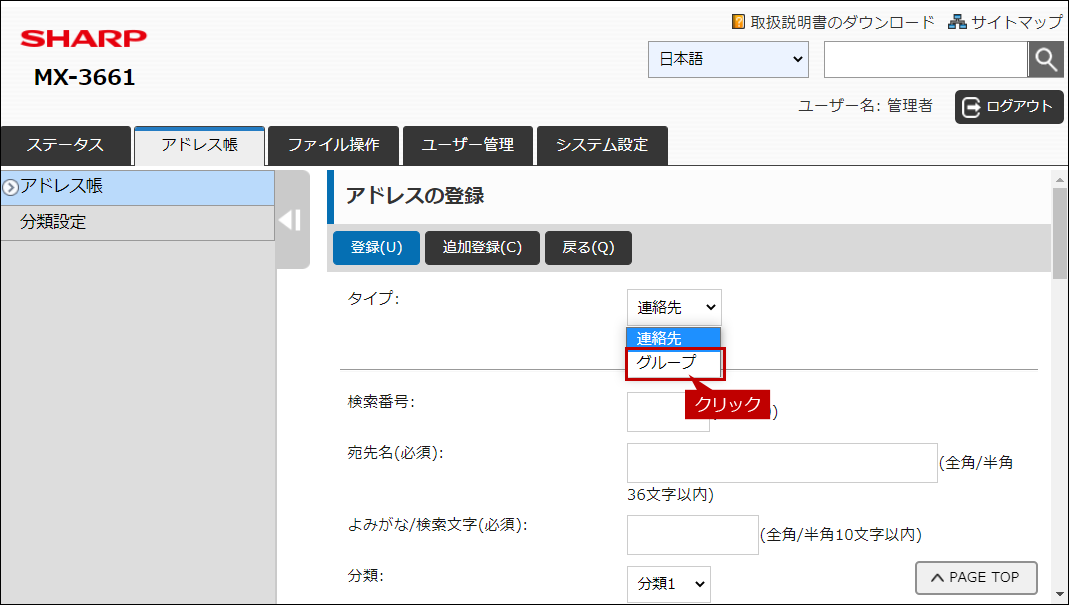
Task: Select アドレス帳 in the left sidebar
Action: (x=138, y=188)
